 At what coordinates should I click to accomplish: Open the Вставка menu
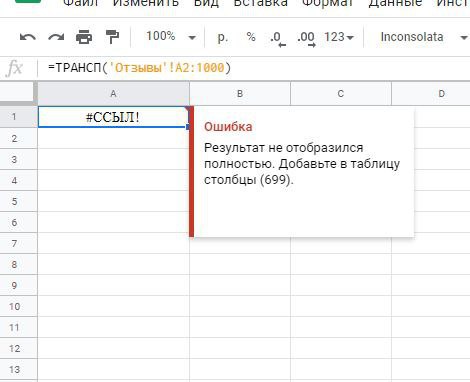pyautogui.click(x=260, y=3)
